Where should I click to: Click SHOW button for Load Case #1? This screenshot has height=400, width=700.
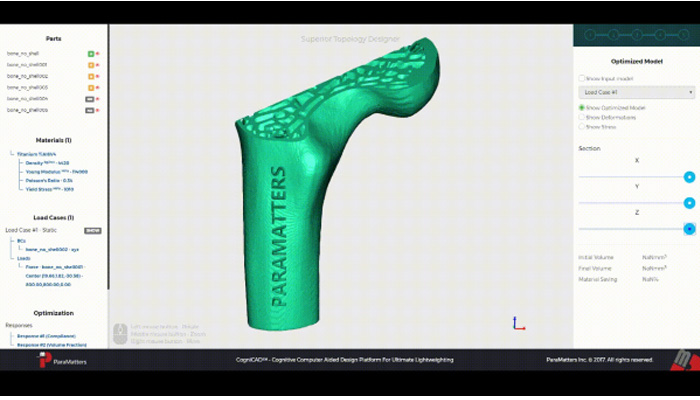93,231
